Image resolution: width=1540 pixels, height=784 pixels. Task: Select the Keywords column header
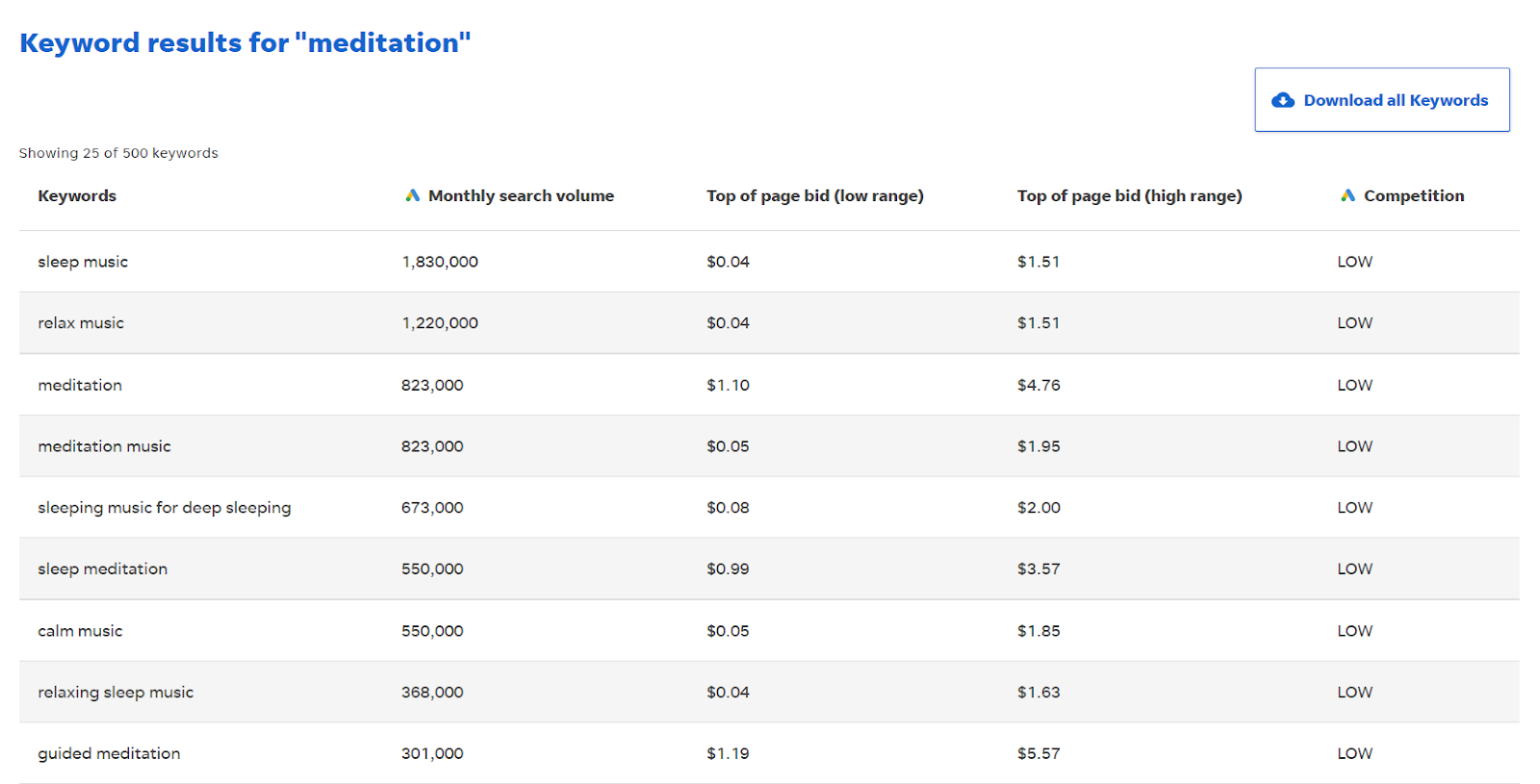pyautogui.click(x=77, y=195)
